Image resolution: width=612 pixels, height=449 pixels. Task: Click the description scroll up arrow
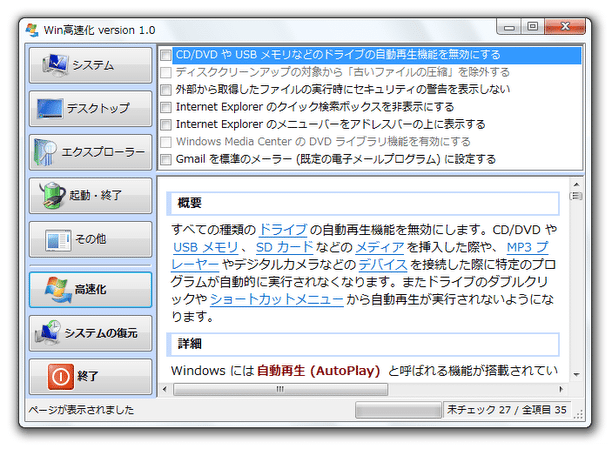tap(576, 184)
